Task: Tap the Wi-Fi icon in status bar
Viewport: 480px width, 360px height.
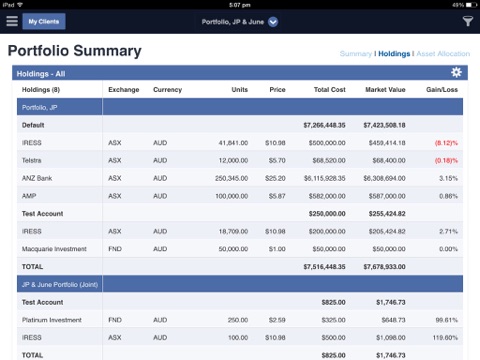Action: click(x=20, y=5)
